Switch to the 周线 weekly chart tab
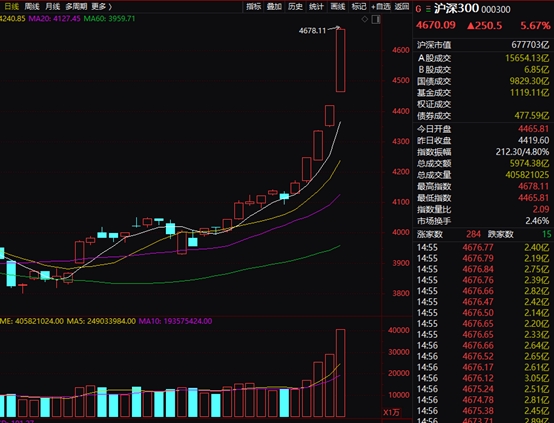 click(x=32, y=6)
